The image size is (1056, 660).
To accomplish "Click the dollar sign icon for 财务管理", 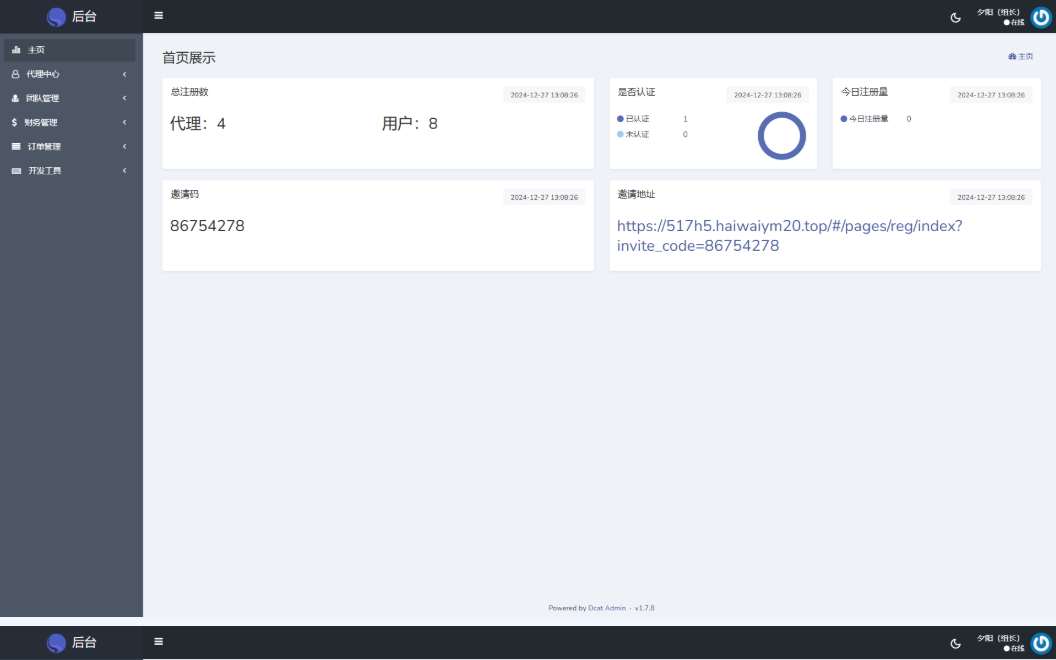I will 15,122.
